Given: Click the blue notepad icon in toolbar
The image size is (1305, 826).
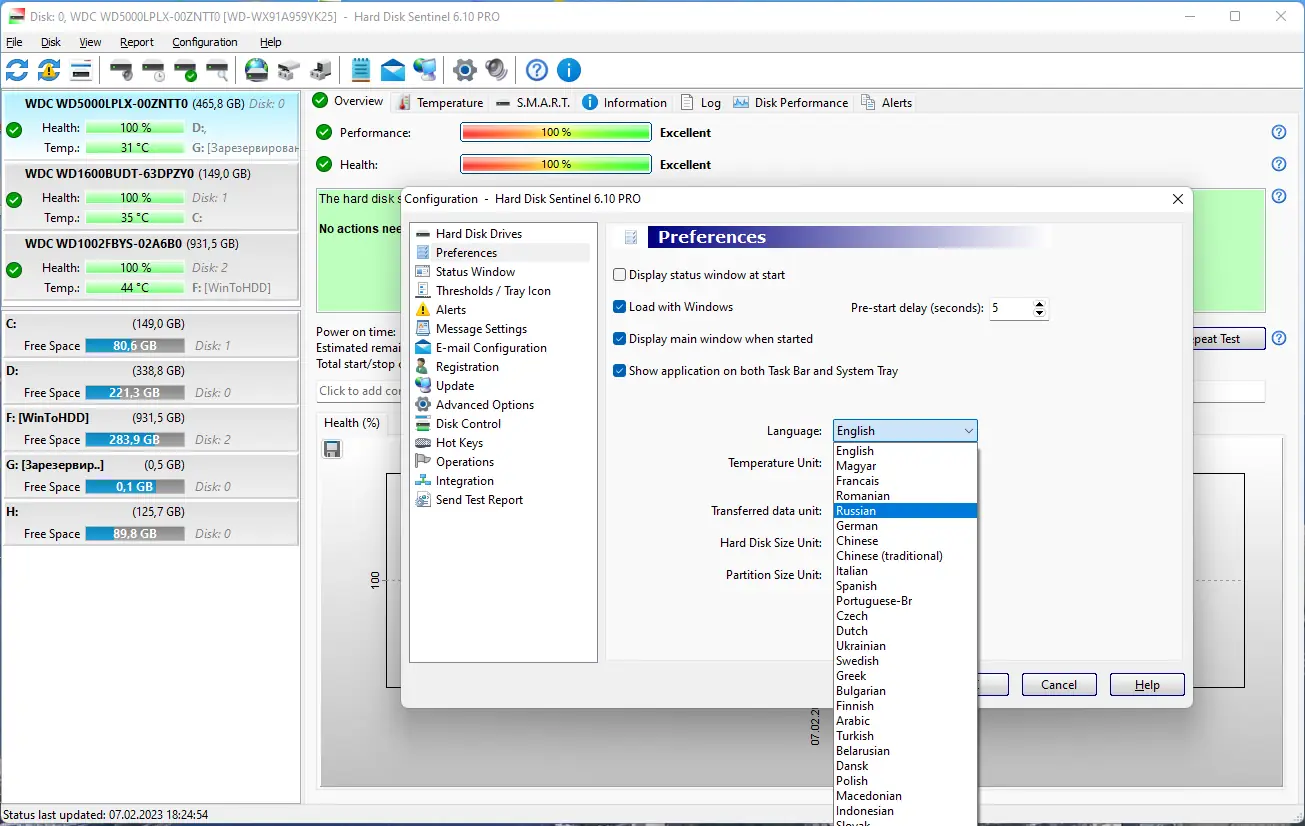Looking at the screenshot, I should pos(361,70).
